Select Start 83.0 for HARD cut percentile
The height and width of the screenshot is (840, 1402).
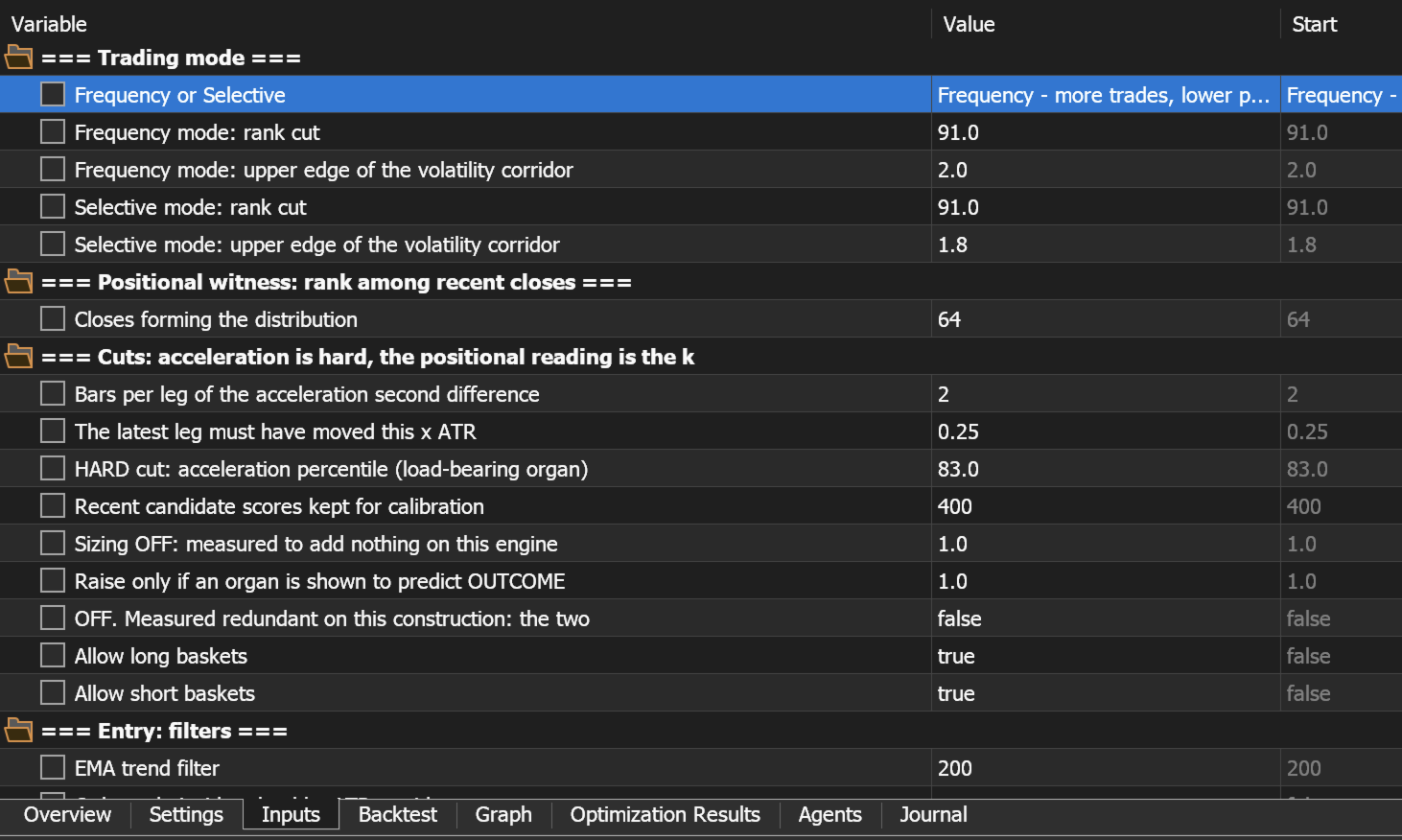[1342, 469]
